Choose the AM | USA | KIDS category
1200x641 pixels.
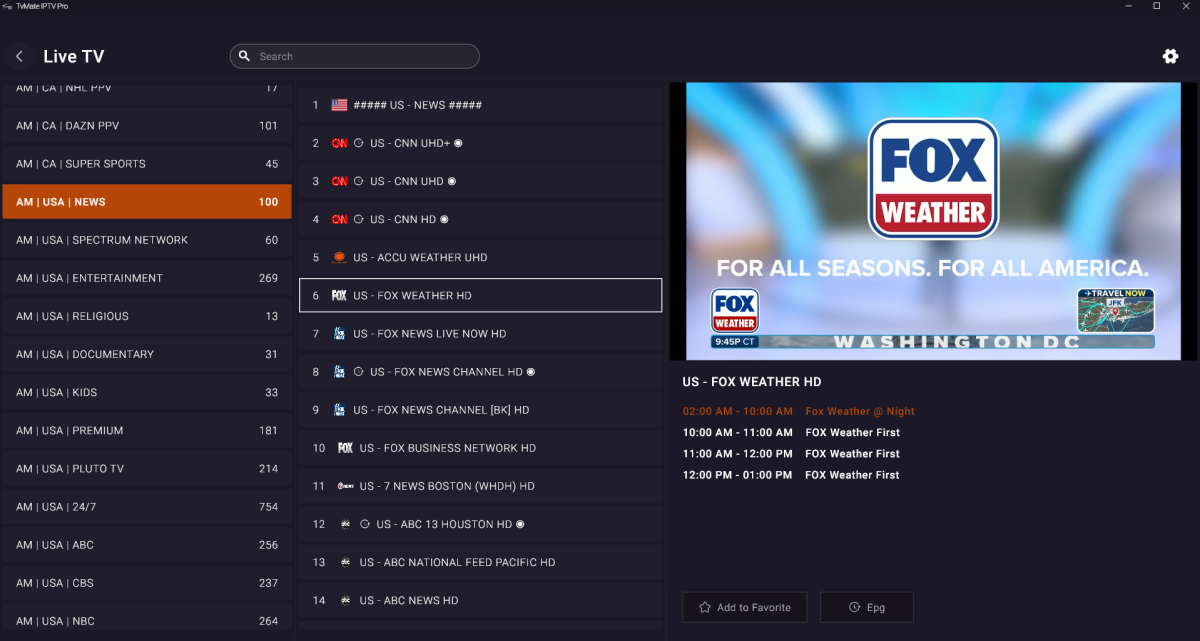point(146,393)
